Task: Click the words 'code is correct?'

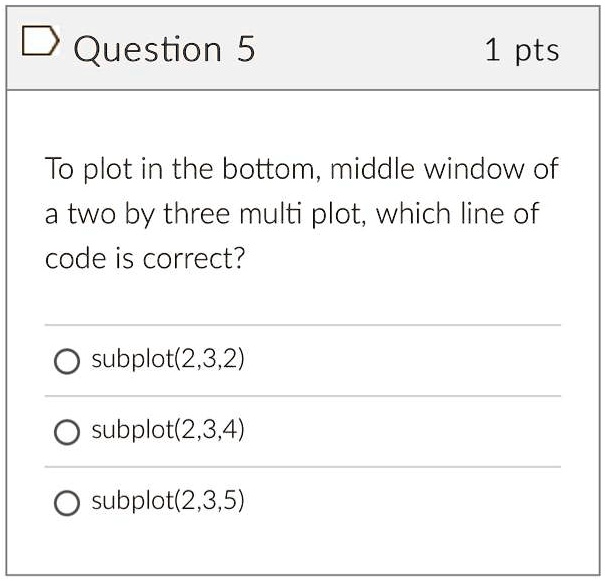Action: 145,258
